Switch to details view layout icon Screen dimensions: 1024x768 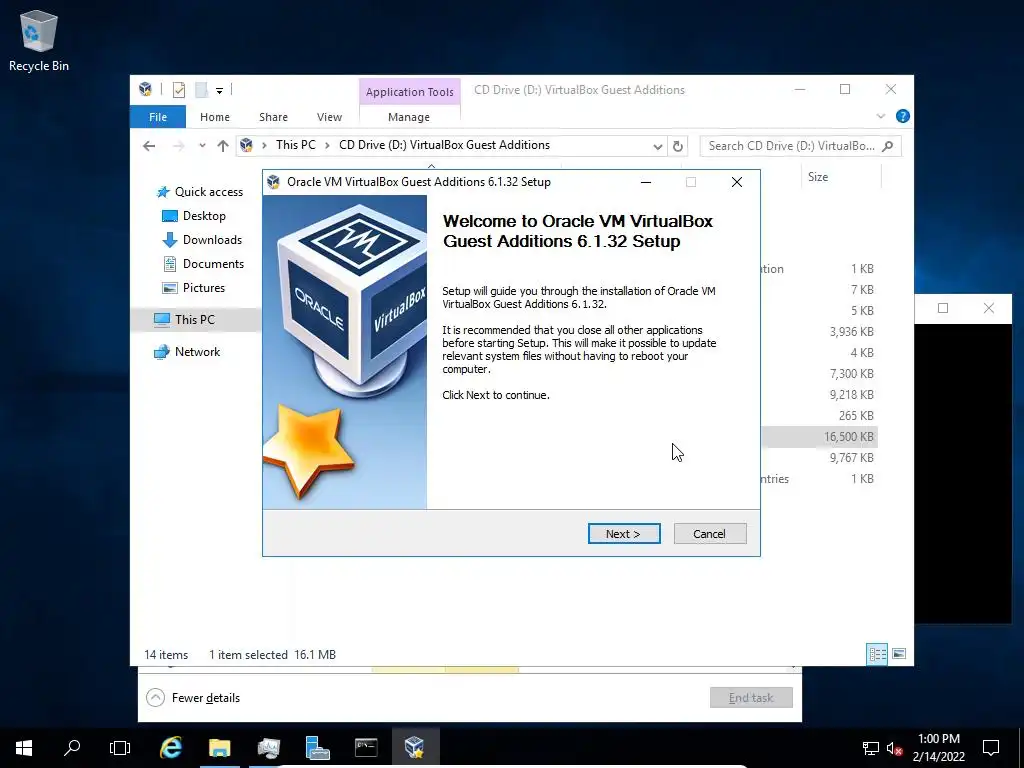pos(877,654)
